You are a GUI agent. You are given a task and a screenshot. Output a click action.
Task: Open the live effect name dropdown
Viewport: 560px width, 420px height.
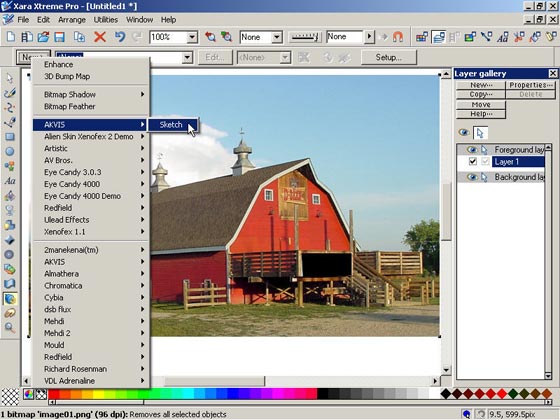pos(187,57)
